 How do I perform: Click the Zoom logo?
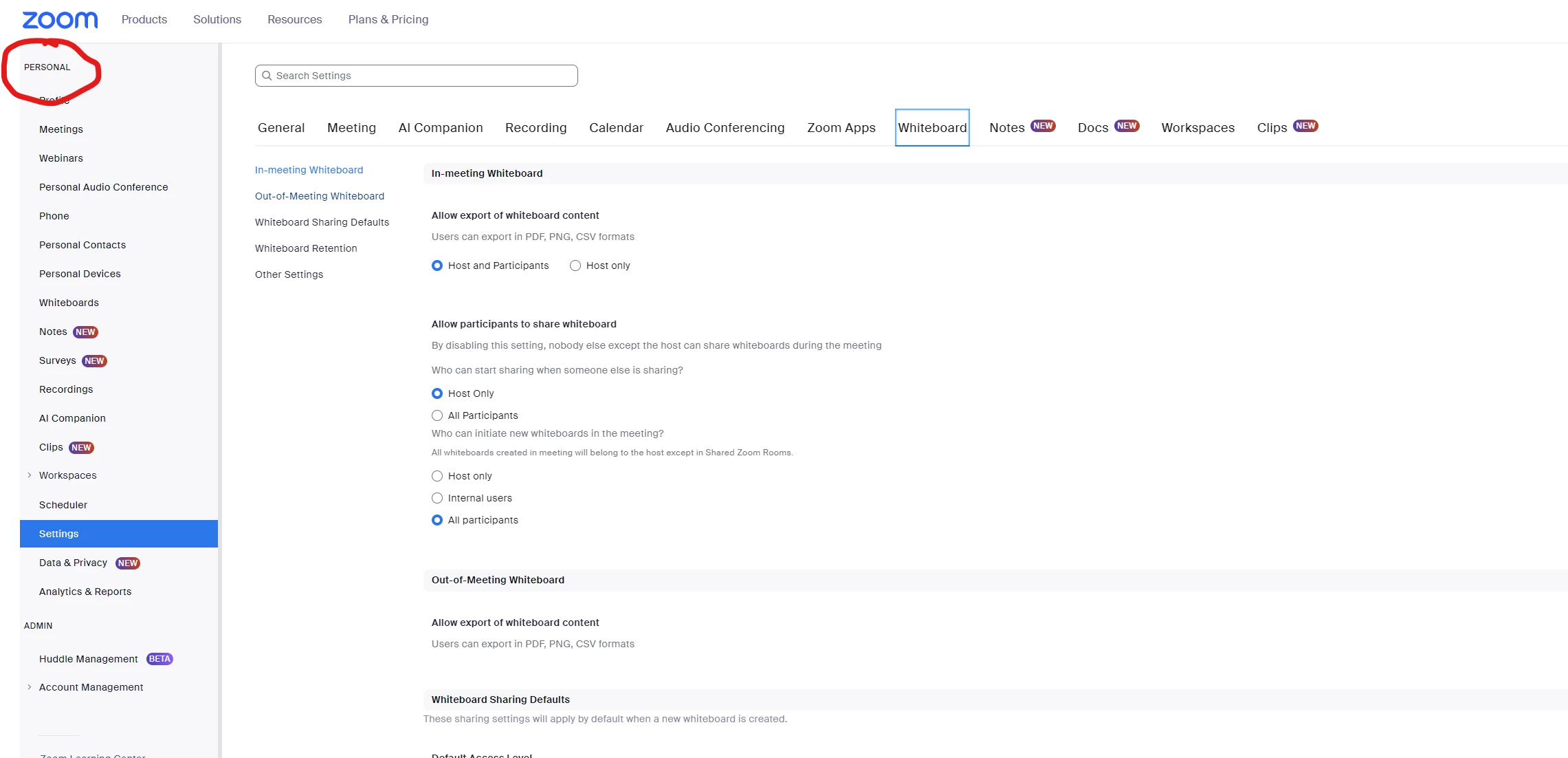pyautogui.click(x=60, y=20)
